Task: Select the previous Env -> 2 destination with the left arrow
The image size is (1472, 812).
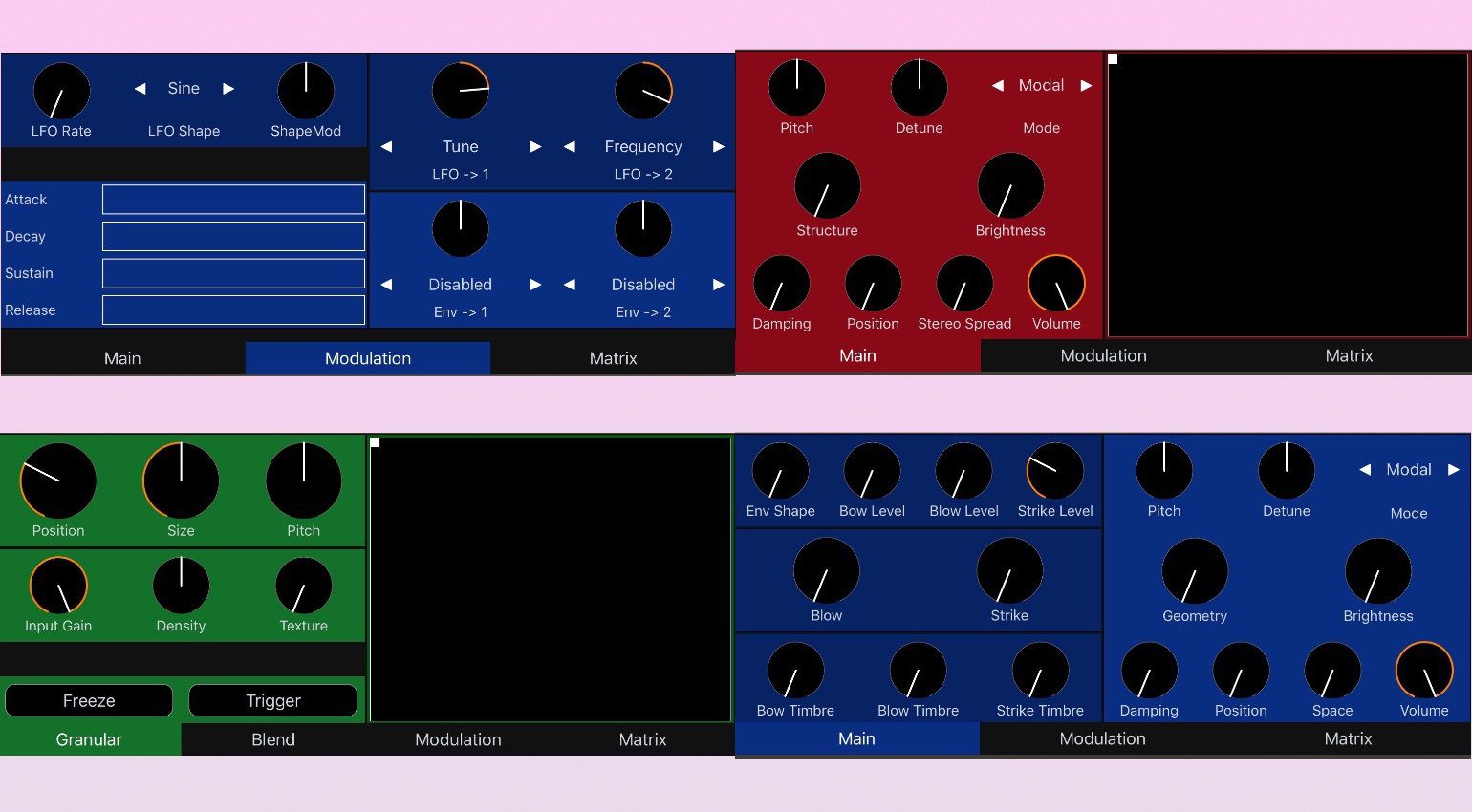Action: (x=570, y=285)
